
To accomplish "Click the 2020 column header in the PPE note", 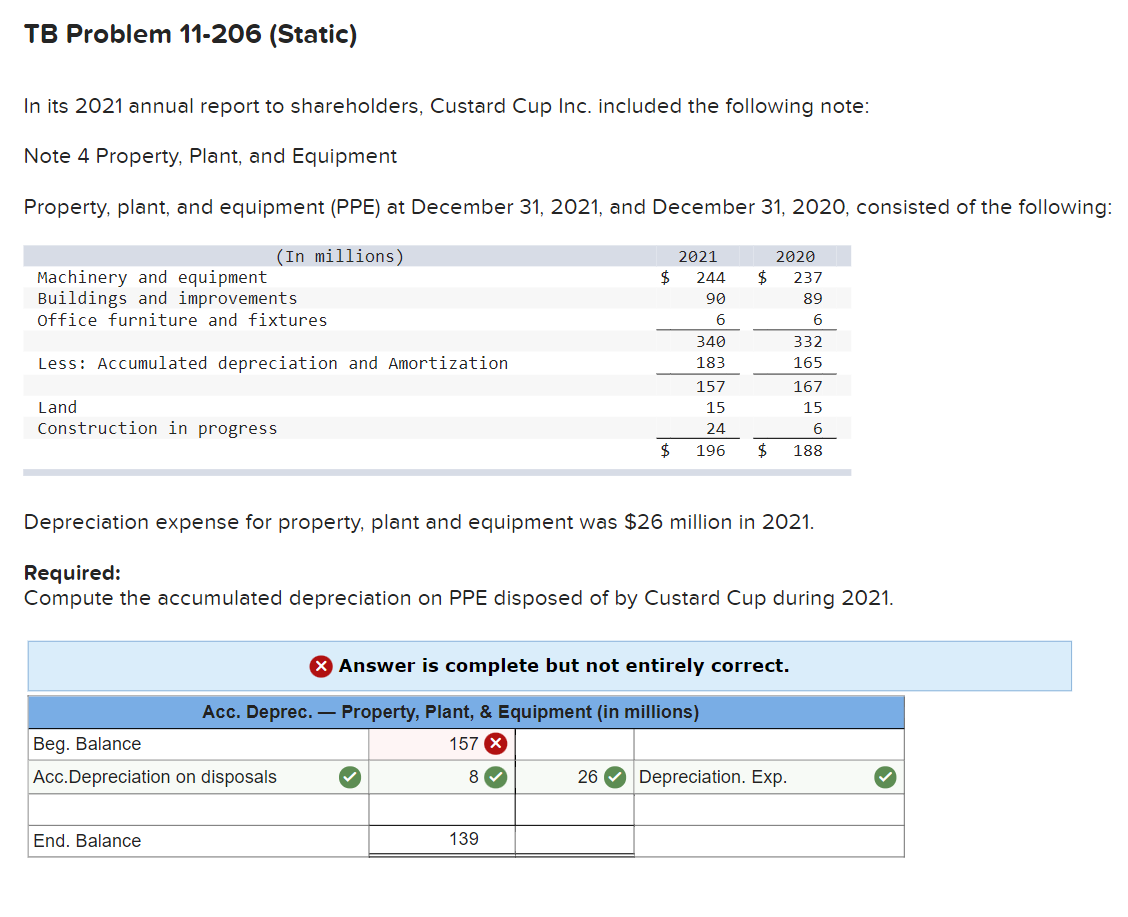I will [x=795, y=256].
